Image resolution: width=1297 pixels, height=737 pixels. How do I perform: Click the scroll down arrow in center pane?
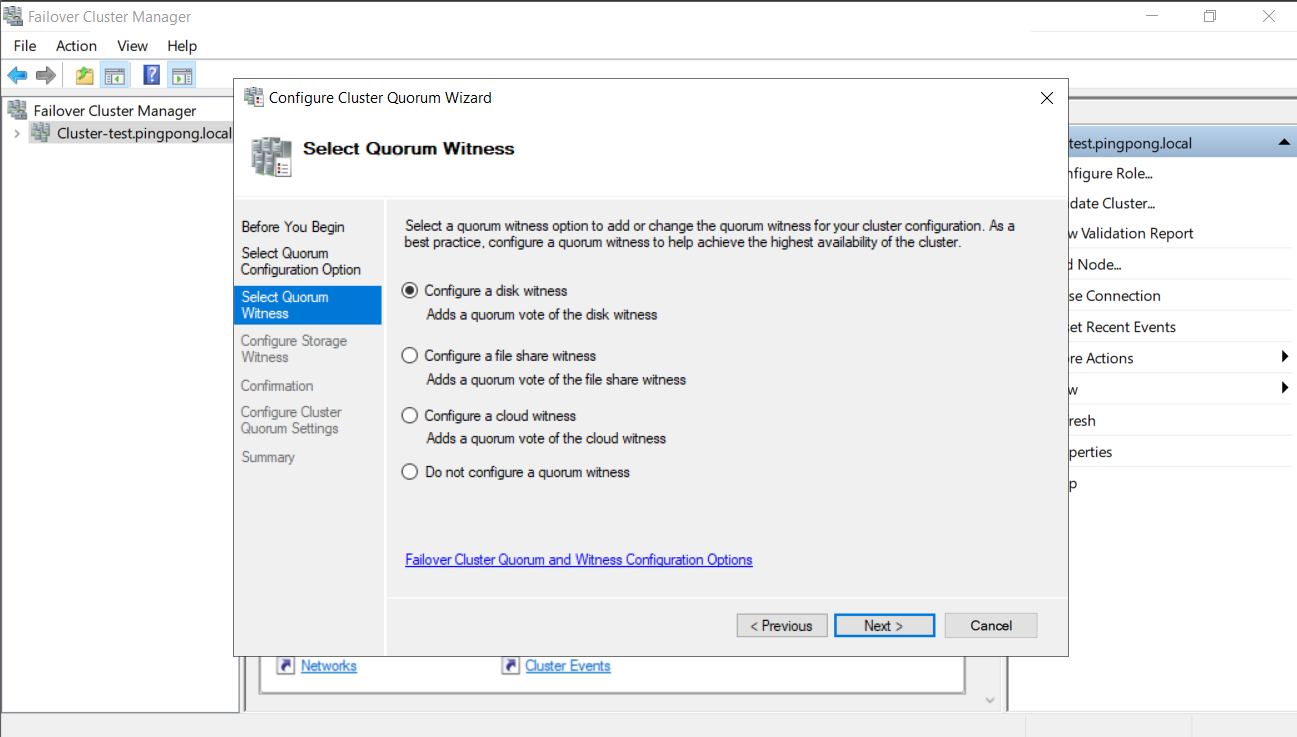990,701
